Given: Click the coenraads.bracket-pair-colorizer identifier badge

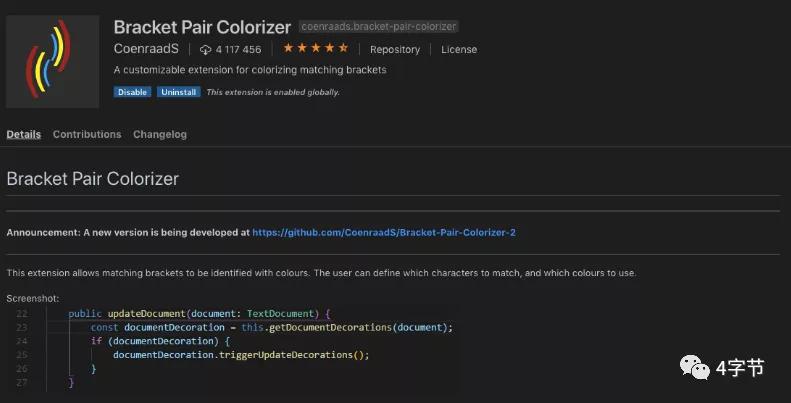Looking at the screenshot, I should point(378,26).
